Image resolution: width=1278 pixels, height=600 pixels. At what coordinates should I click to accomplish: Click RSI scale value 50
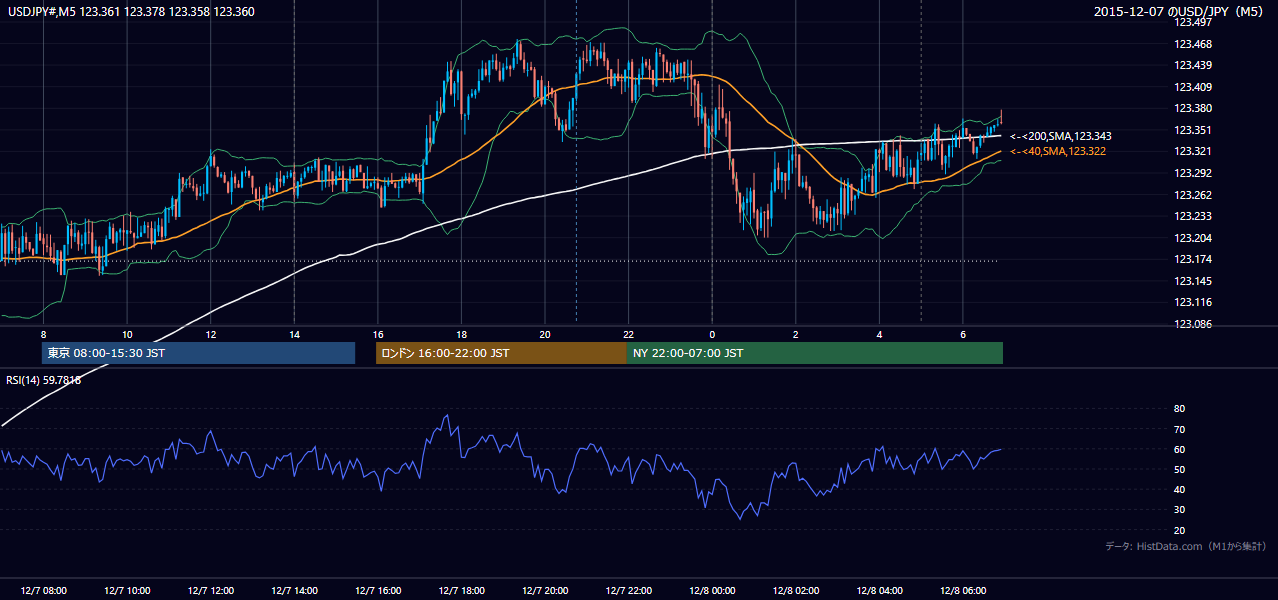point(1179,469)
